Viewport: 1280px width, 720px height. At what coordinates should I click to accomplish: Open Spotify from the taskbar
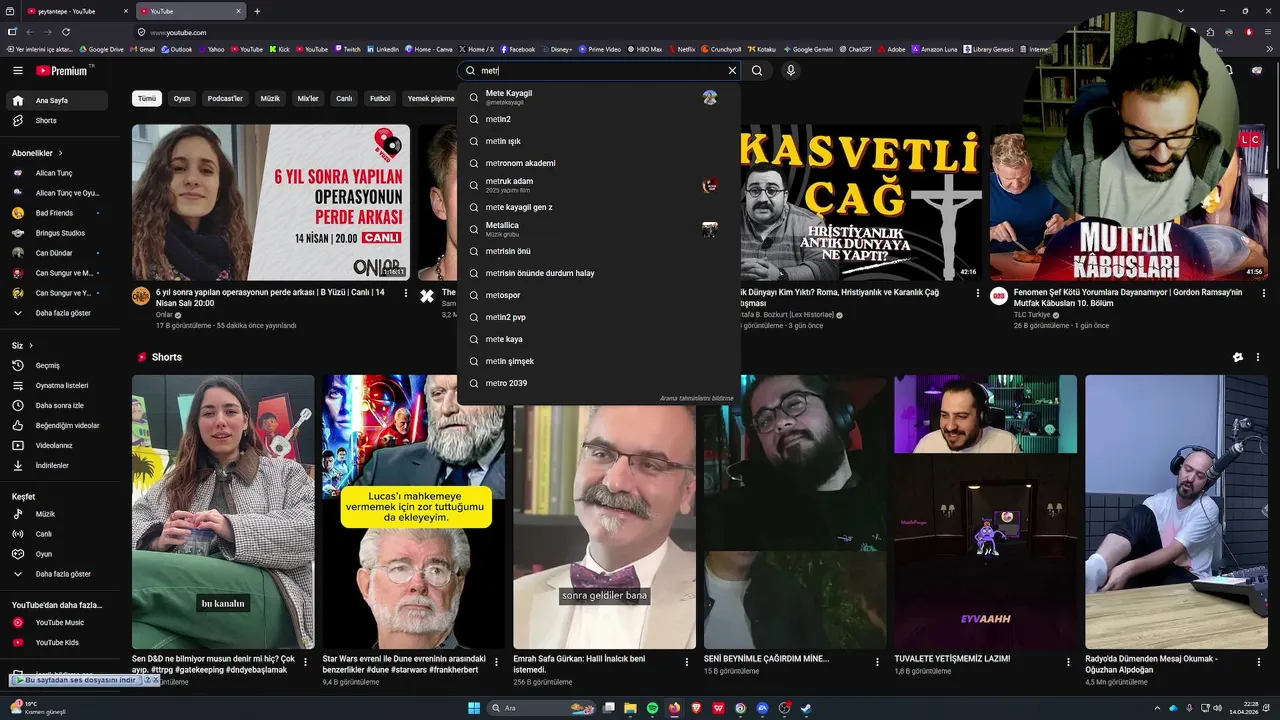point(652,708)
